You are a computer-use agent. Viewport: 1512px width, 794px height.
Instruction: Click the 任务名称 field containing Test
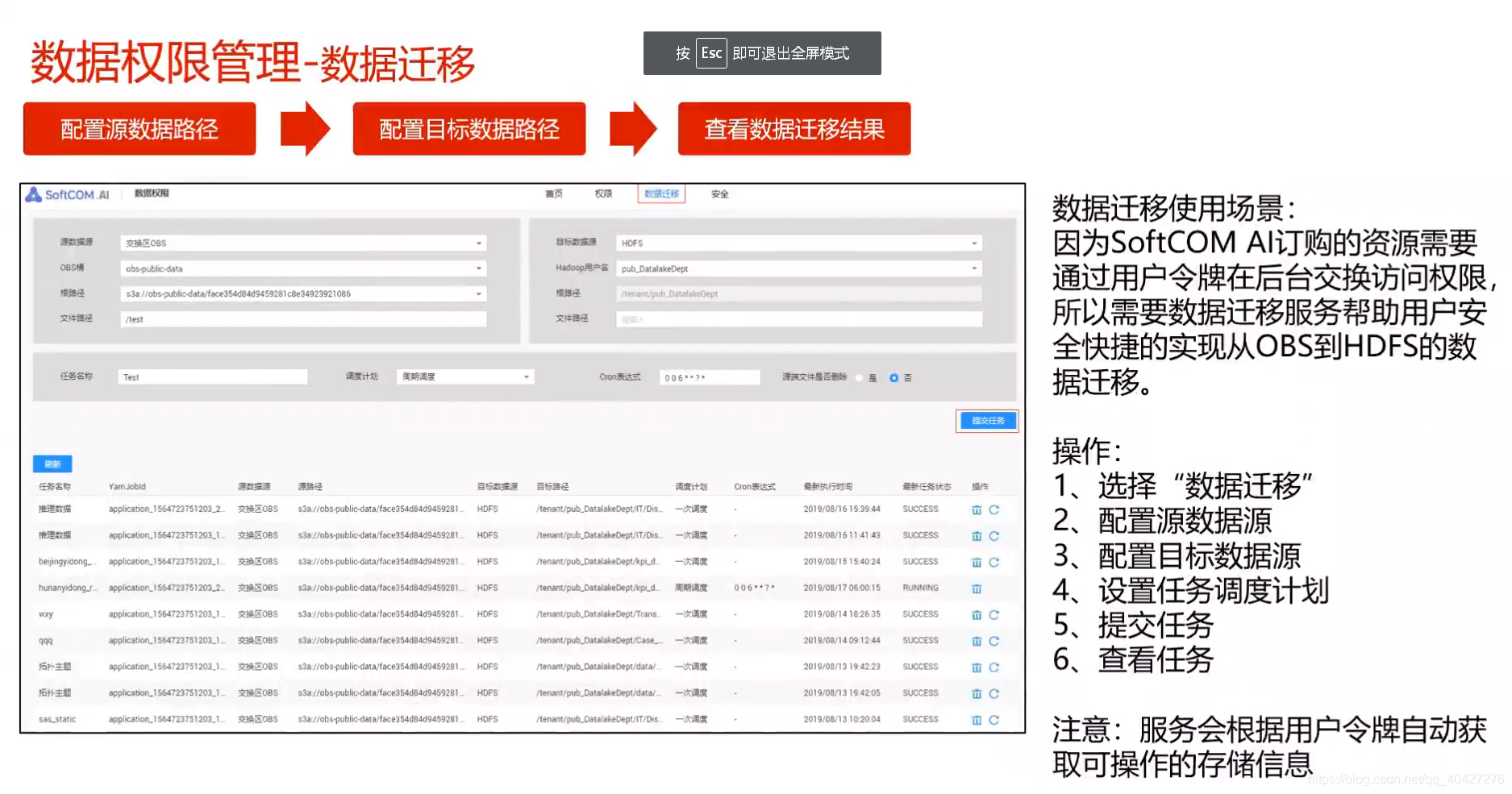[x=213, y=377]
